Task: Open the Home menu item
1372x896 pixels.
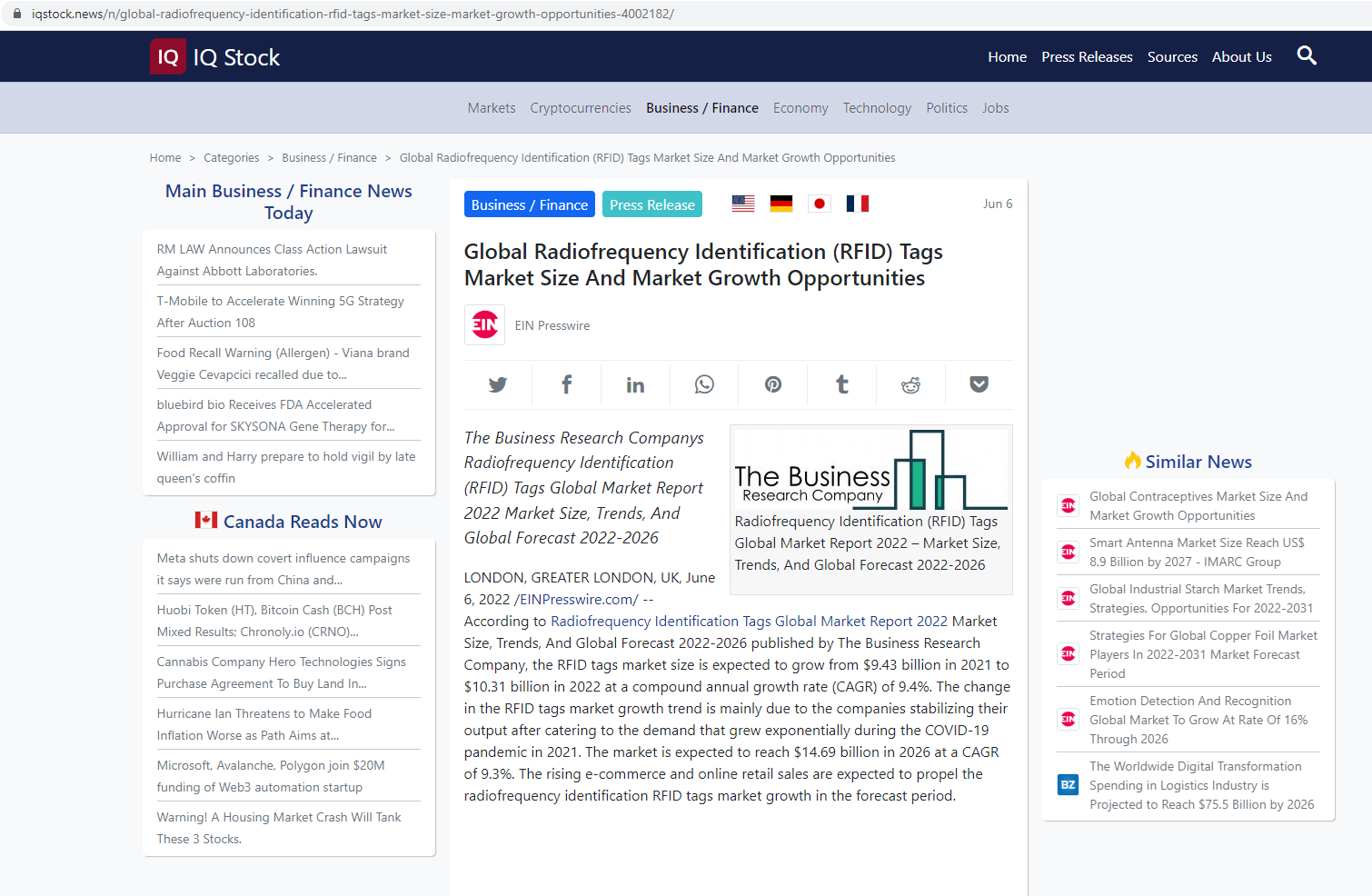Action: [x=1007, y=56]
